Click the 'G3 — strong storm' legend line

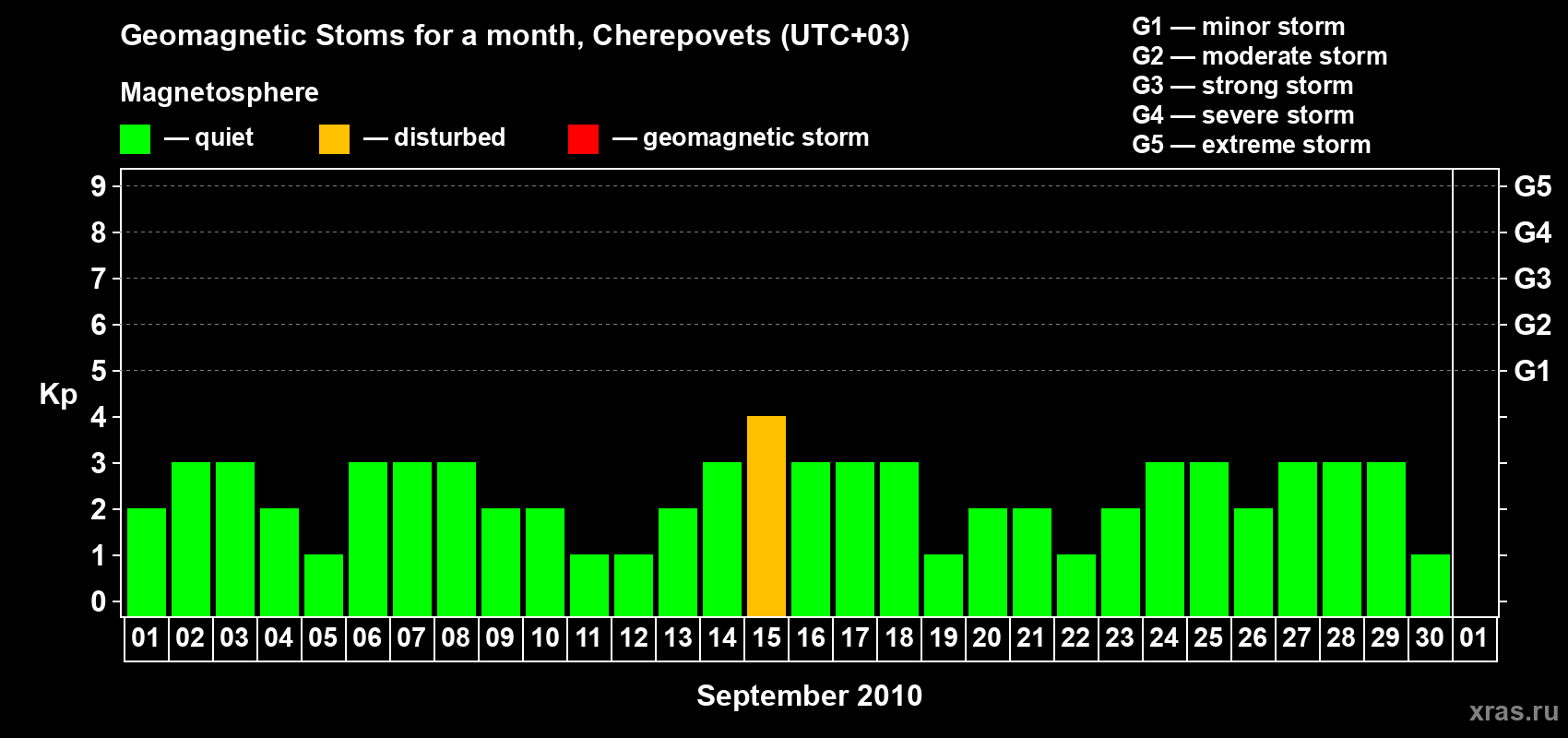(1242, 86)
